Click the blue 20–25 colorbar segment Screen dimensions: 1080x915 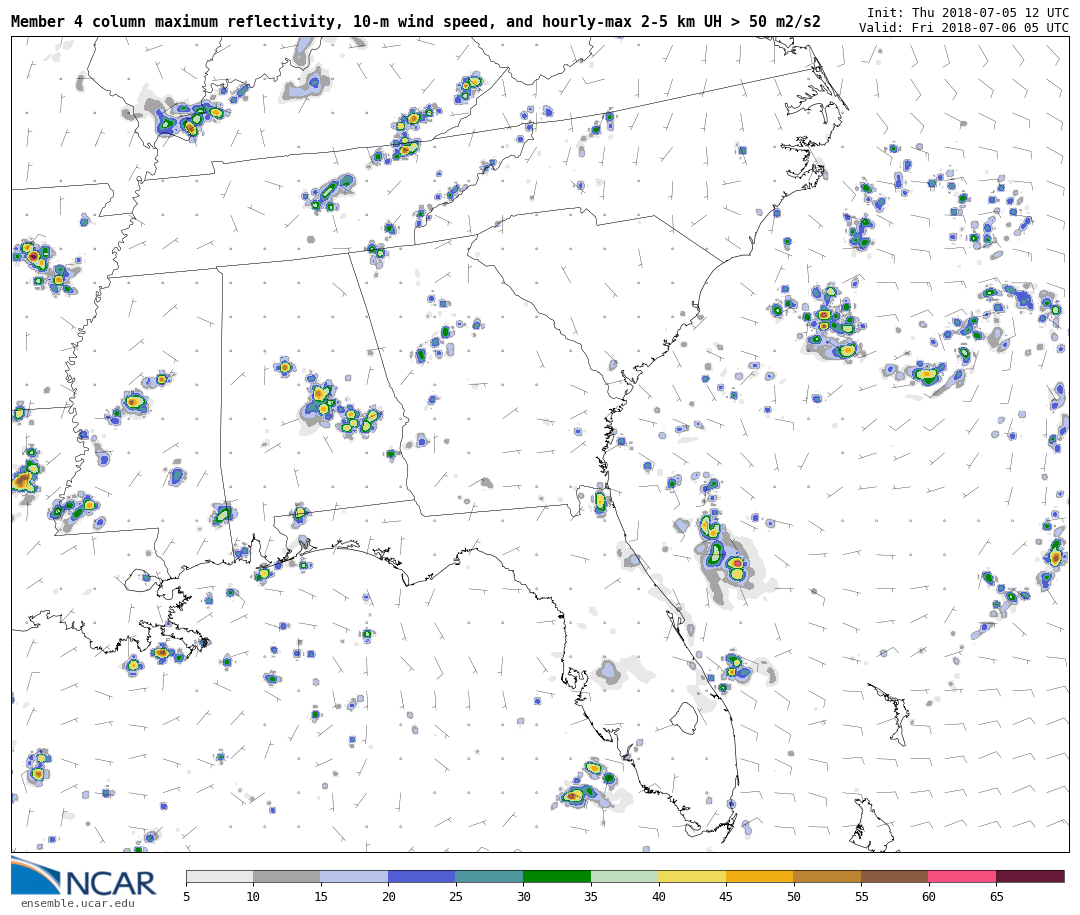click(422, 877)
